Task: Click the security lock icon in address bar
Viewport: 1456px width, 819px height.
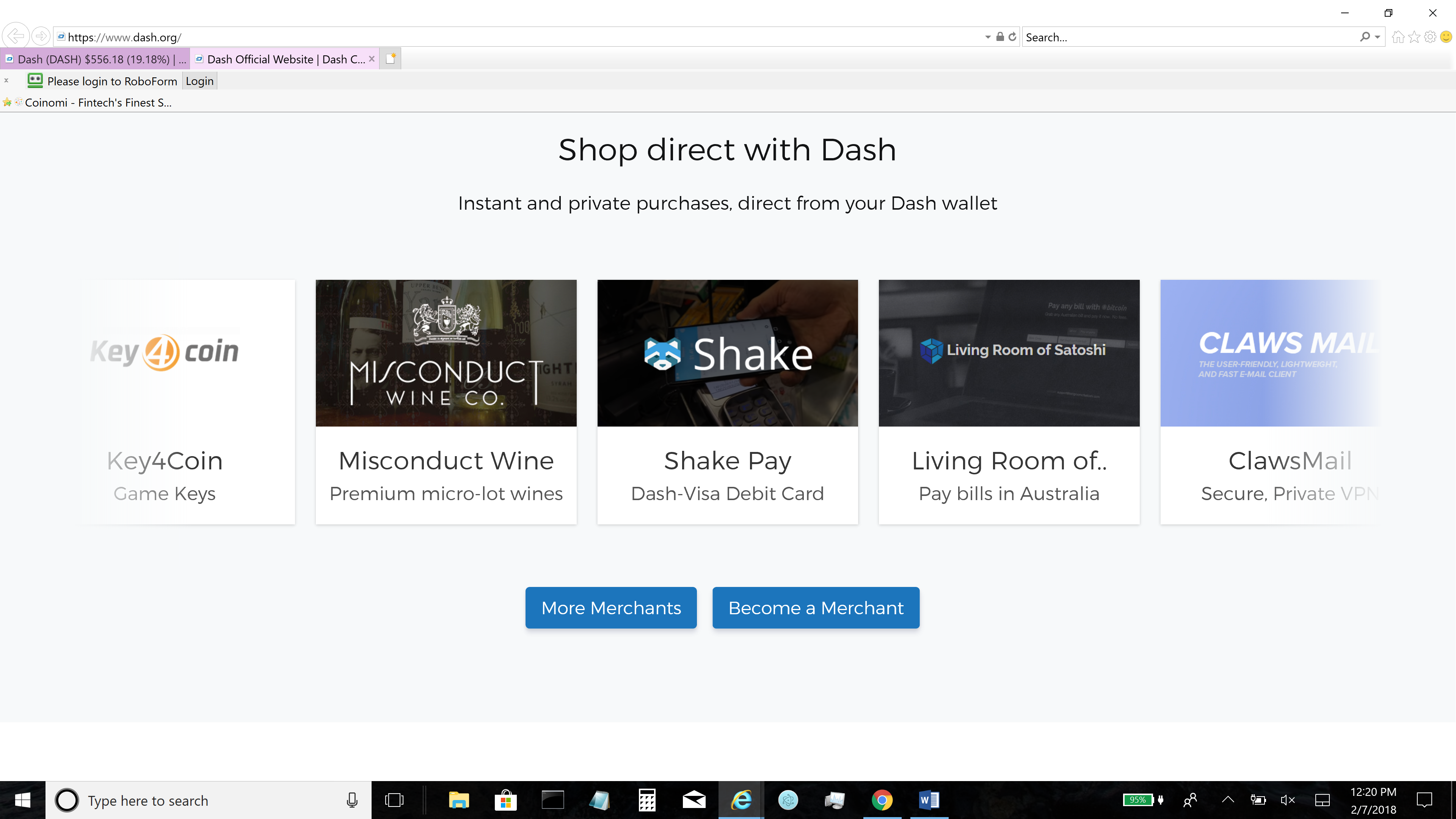Action: (x=1000, y=37)
